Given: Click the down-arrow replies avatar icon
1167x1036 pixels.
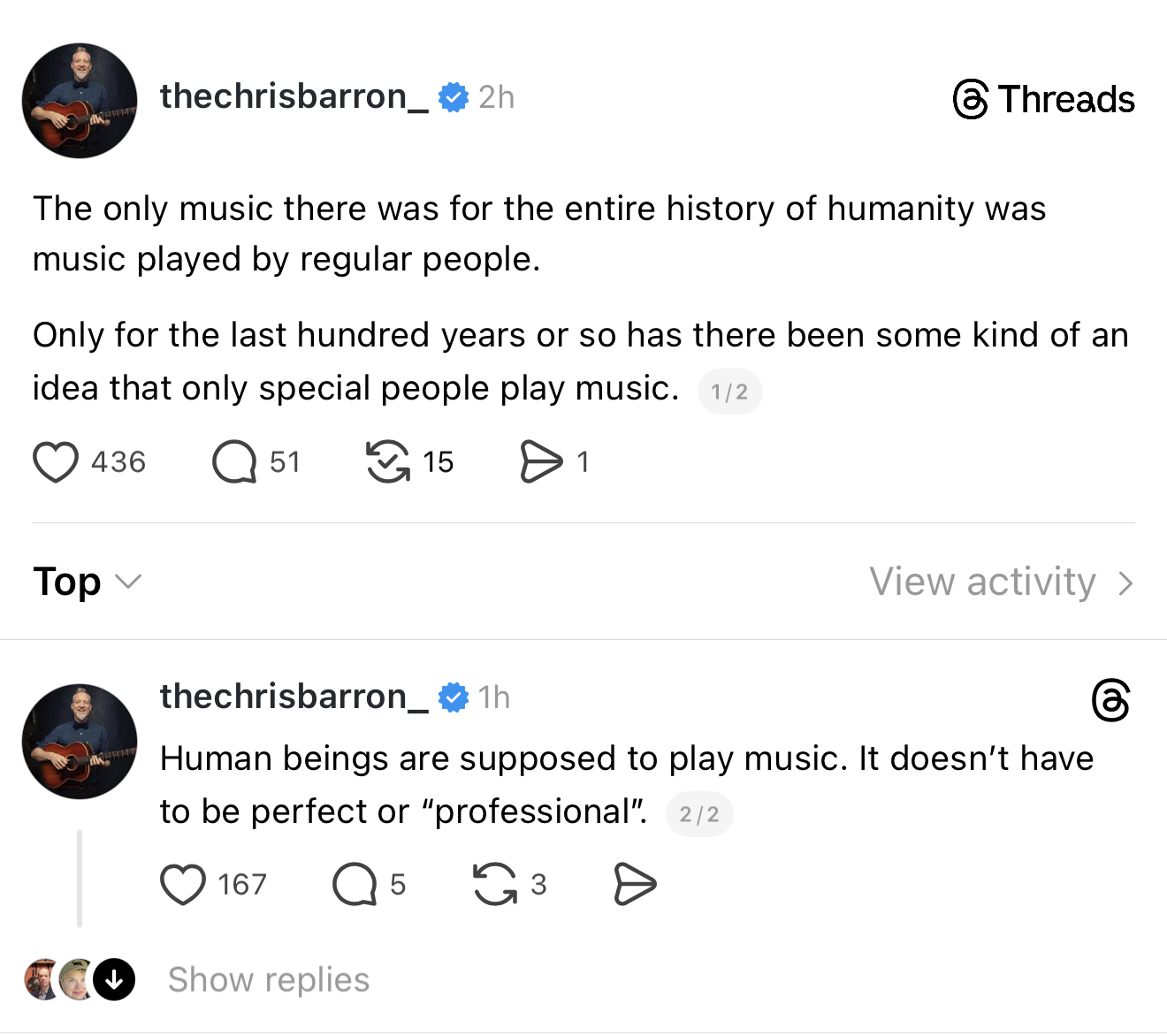Looking at the screenshot, I should [x=114, y=979].
